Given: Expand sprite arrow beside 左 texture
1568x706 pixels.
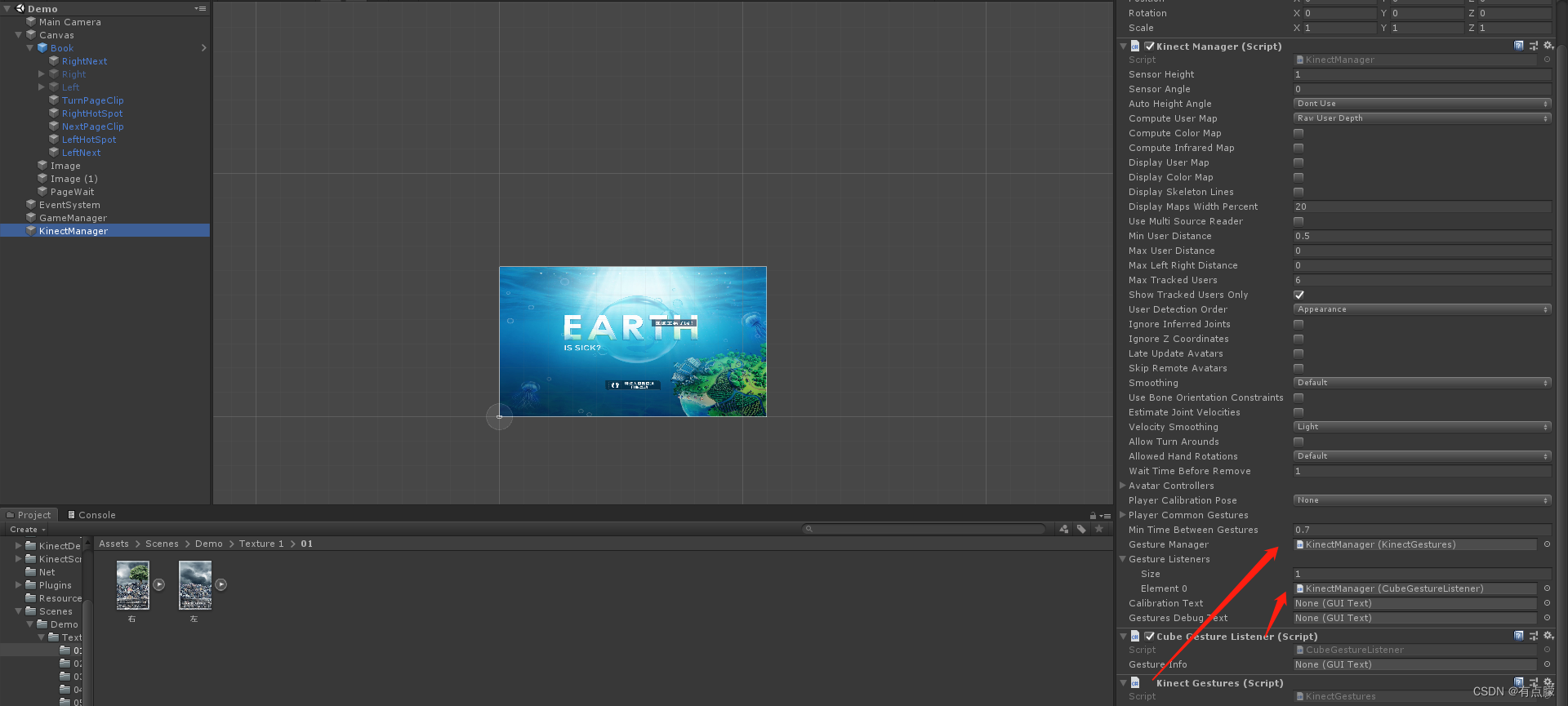Looking at the screenshot, I should coord(221,584).
